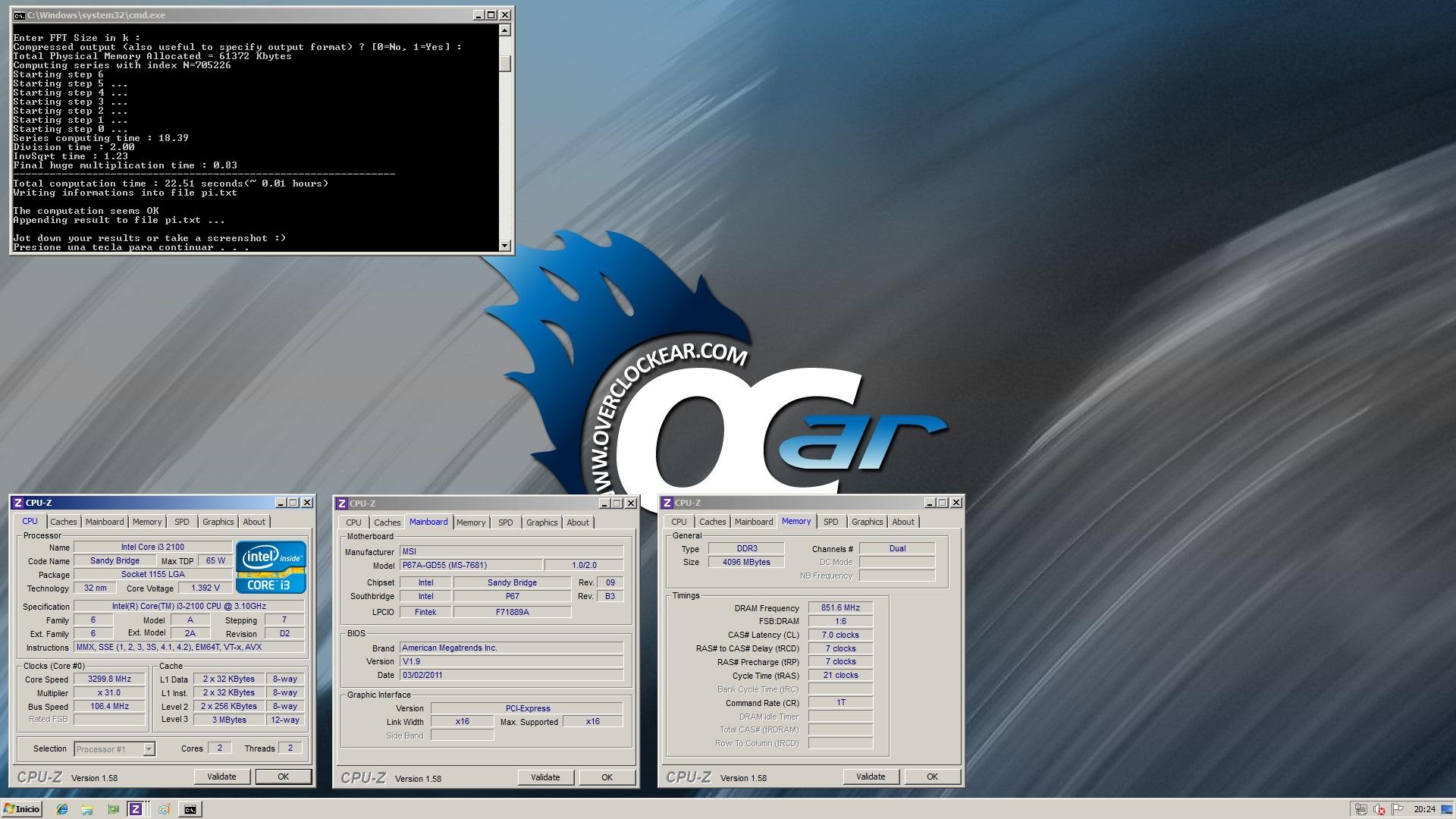1456x819 pixels.
Task: Select SPD tab in the middle CPU-Z window
Action: point(506,522)
